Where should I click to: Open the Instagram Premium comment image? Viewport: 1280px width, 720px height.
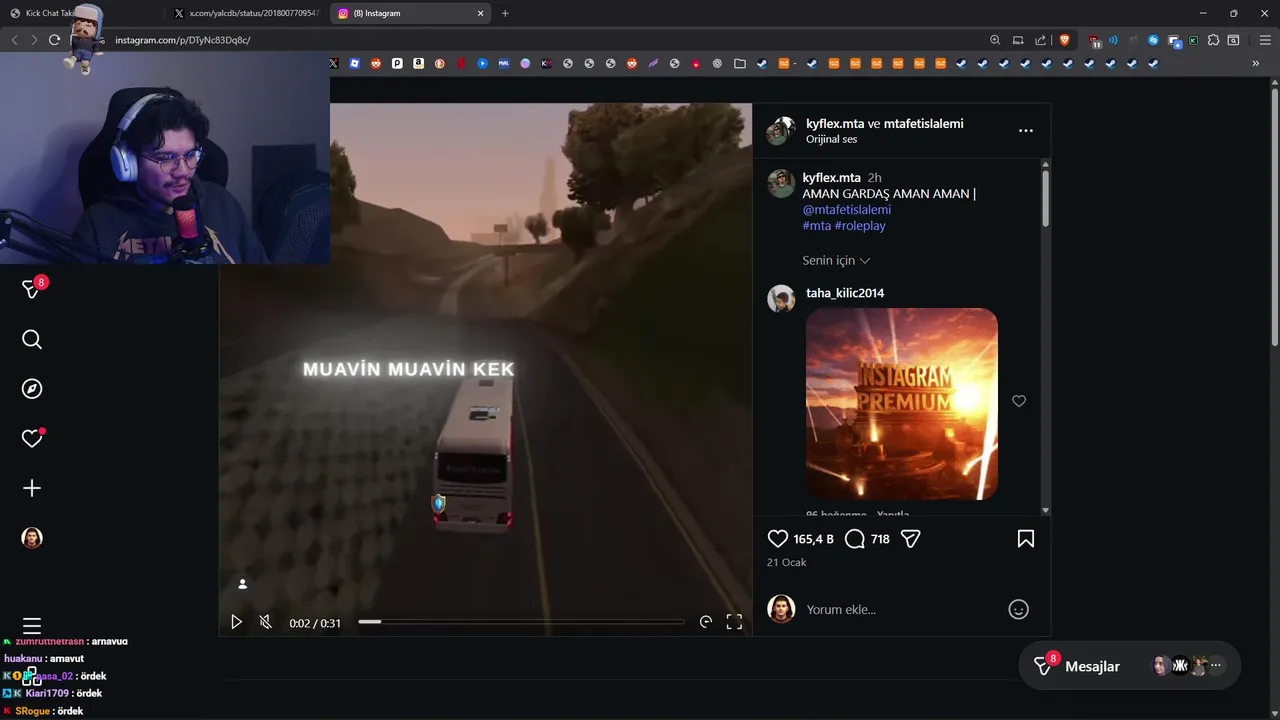click(x=901, y=404)
